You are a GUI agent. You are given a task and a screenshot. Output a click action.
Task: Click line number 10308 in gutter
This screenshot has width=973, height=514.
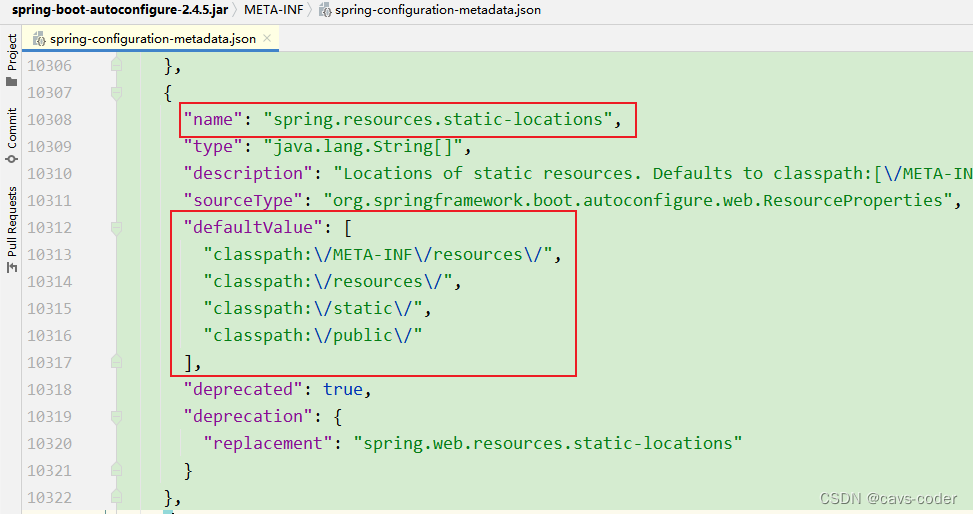(x=50, y=119)
